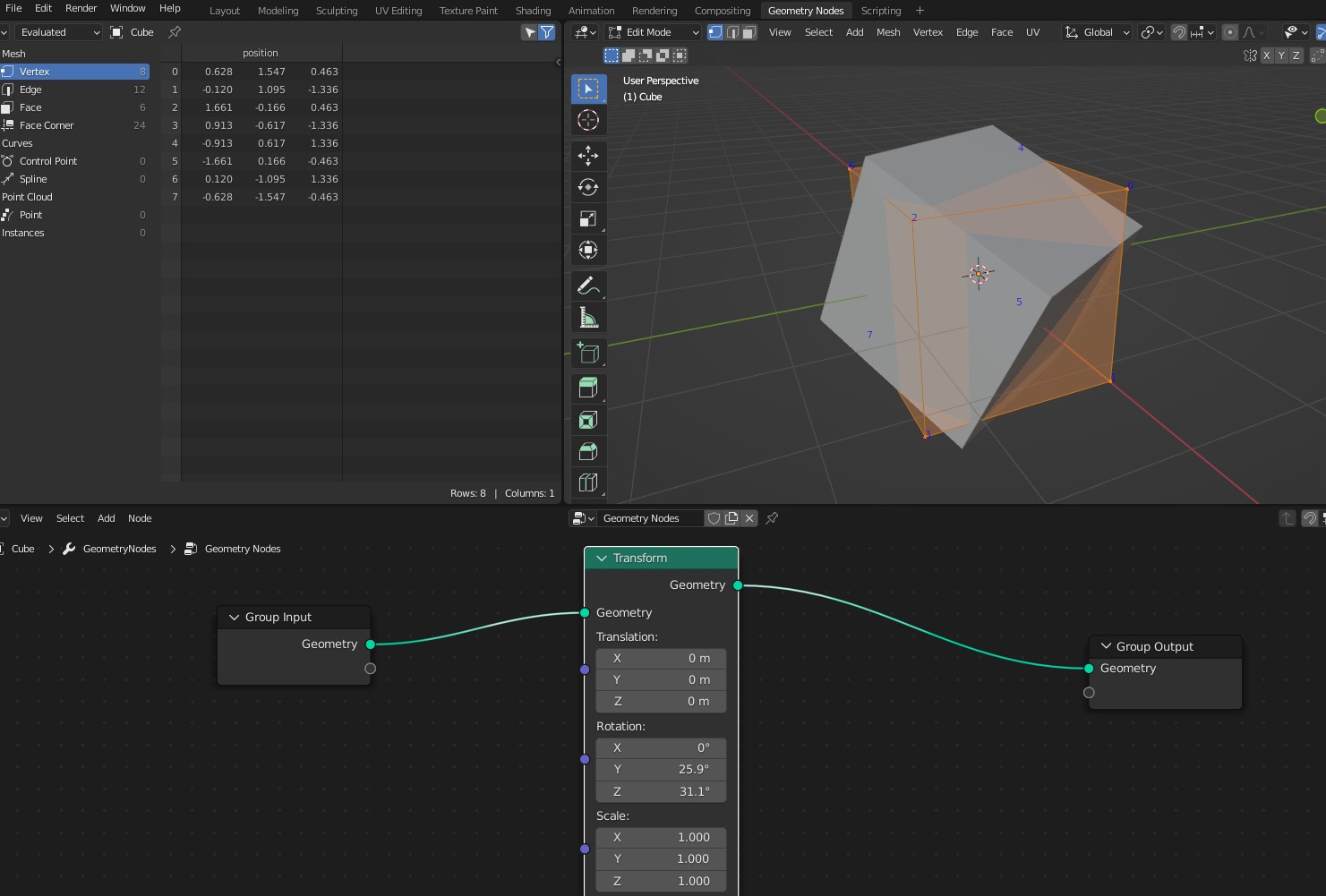1326x896 pixels.
Task: Select the Add Cube tool
Action: (x=588, y=353)
